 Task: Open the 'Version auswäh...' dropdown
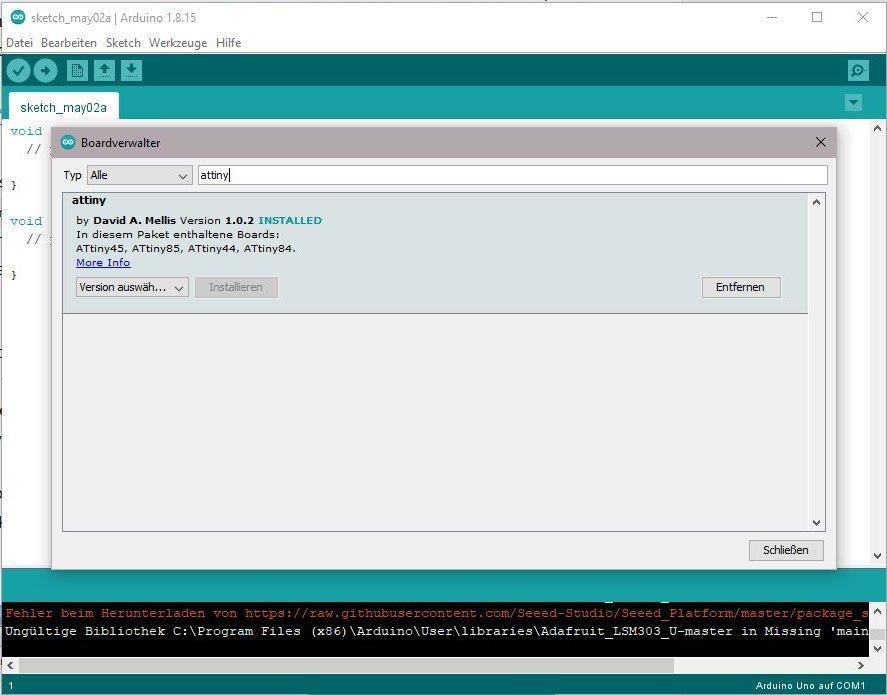(132, 287)
